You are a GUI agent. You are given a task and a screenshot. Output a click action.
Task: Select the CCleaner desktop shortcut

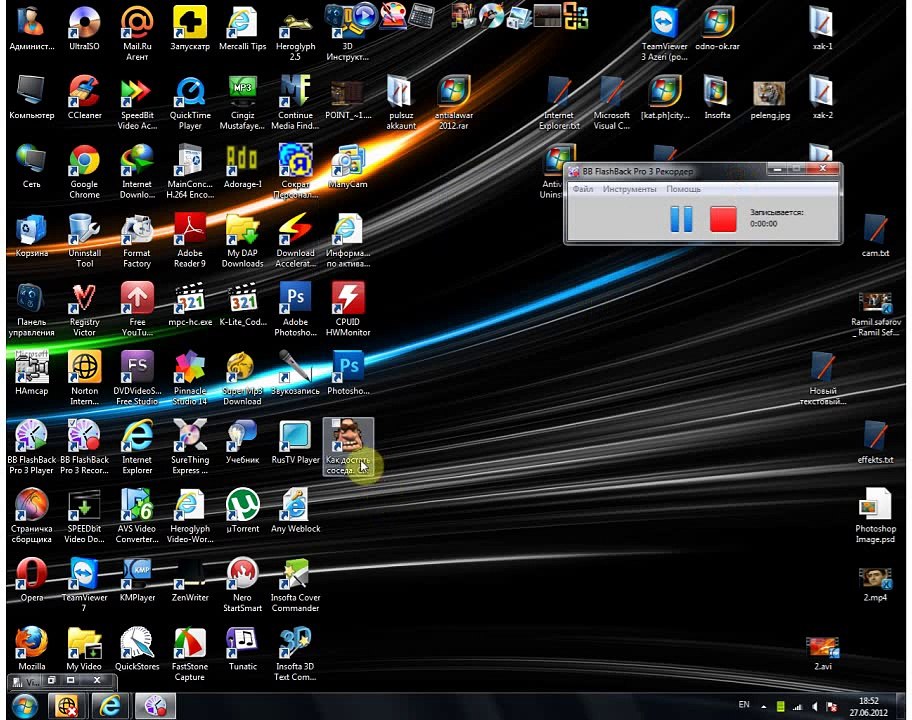(x=84, y=98)
